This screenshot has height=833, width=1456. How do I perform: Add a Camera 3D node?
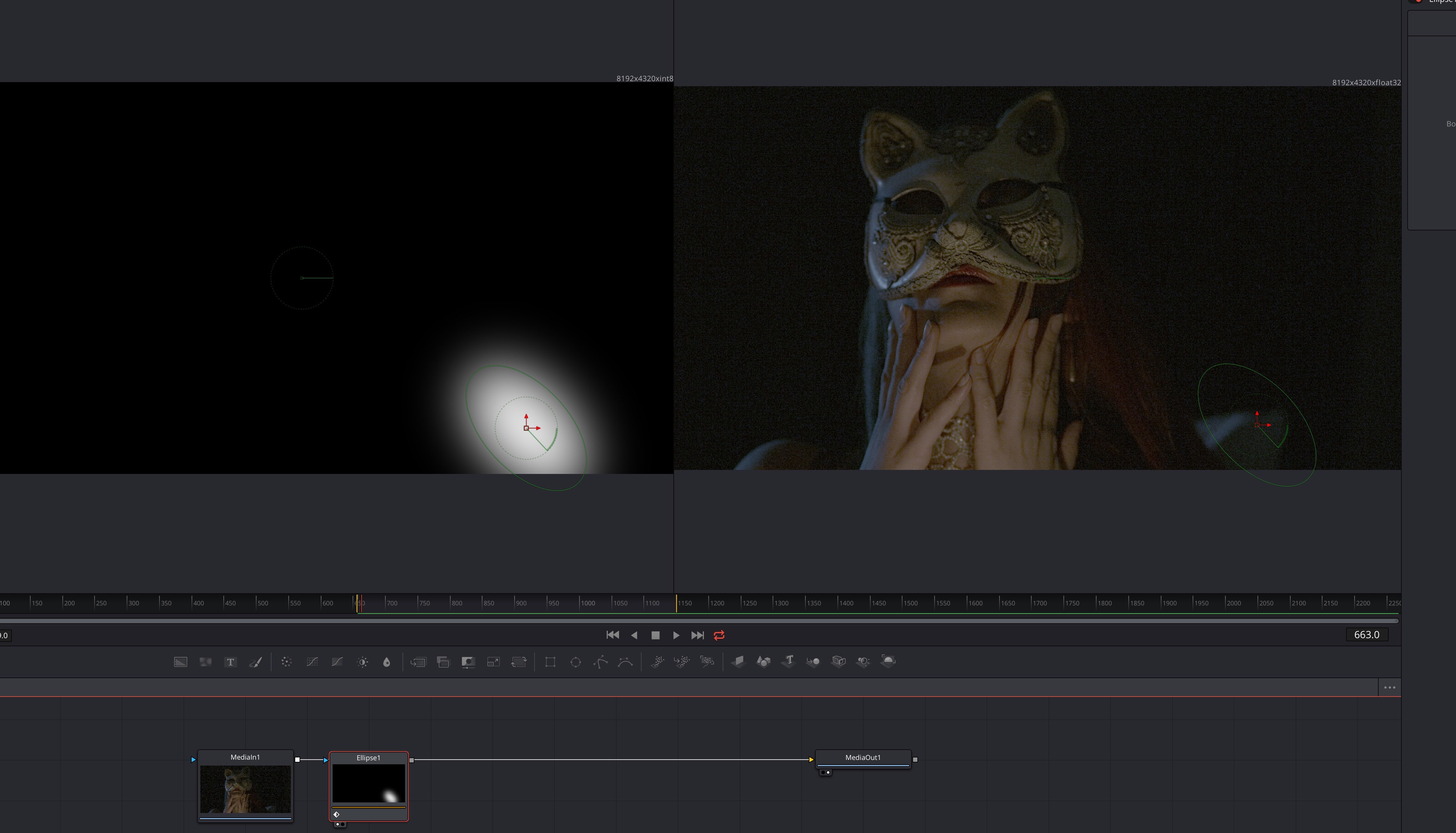tap(838, 662)
